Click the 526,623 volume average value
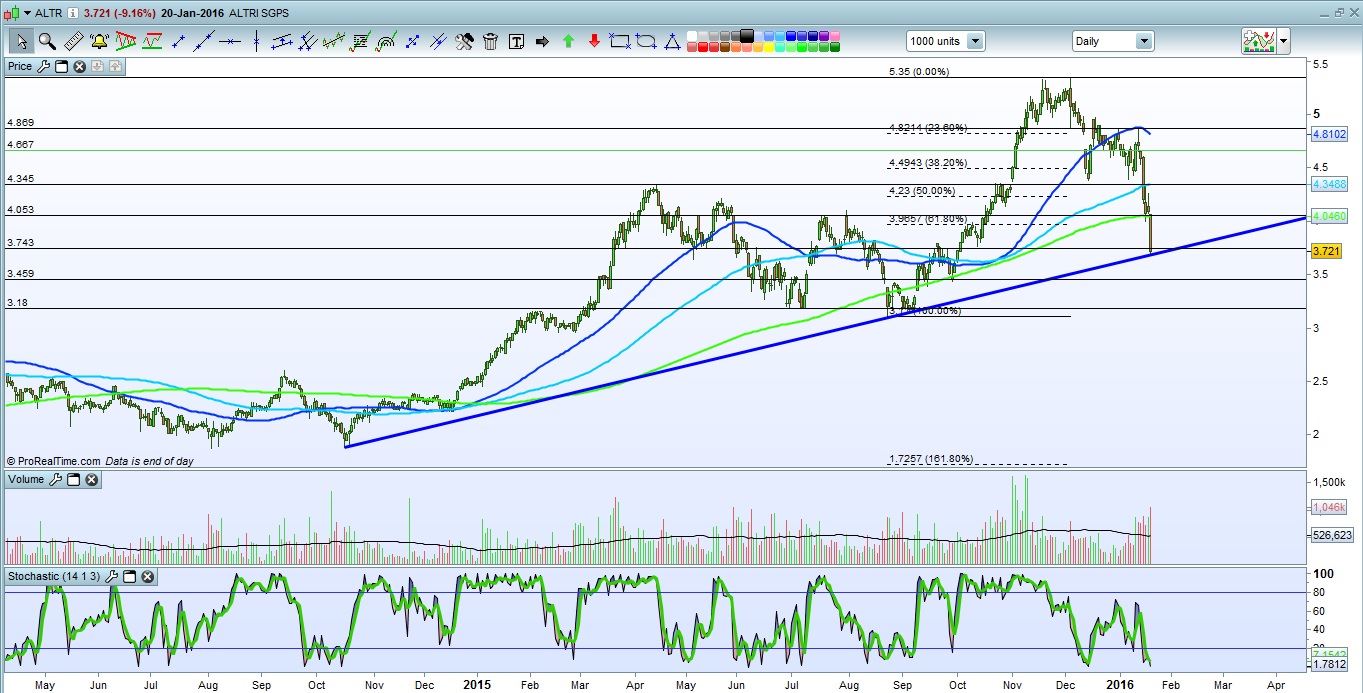This screenshot has height=693, width=1363. [1332, 535]
